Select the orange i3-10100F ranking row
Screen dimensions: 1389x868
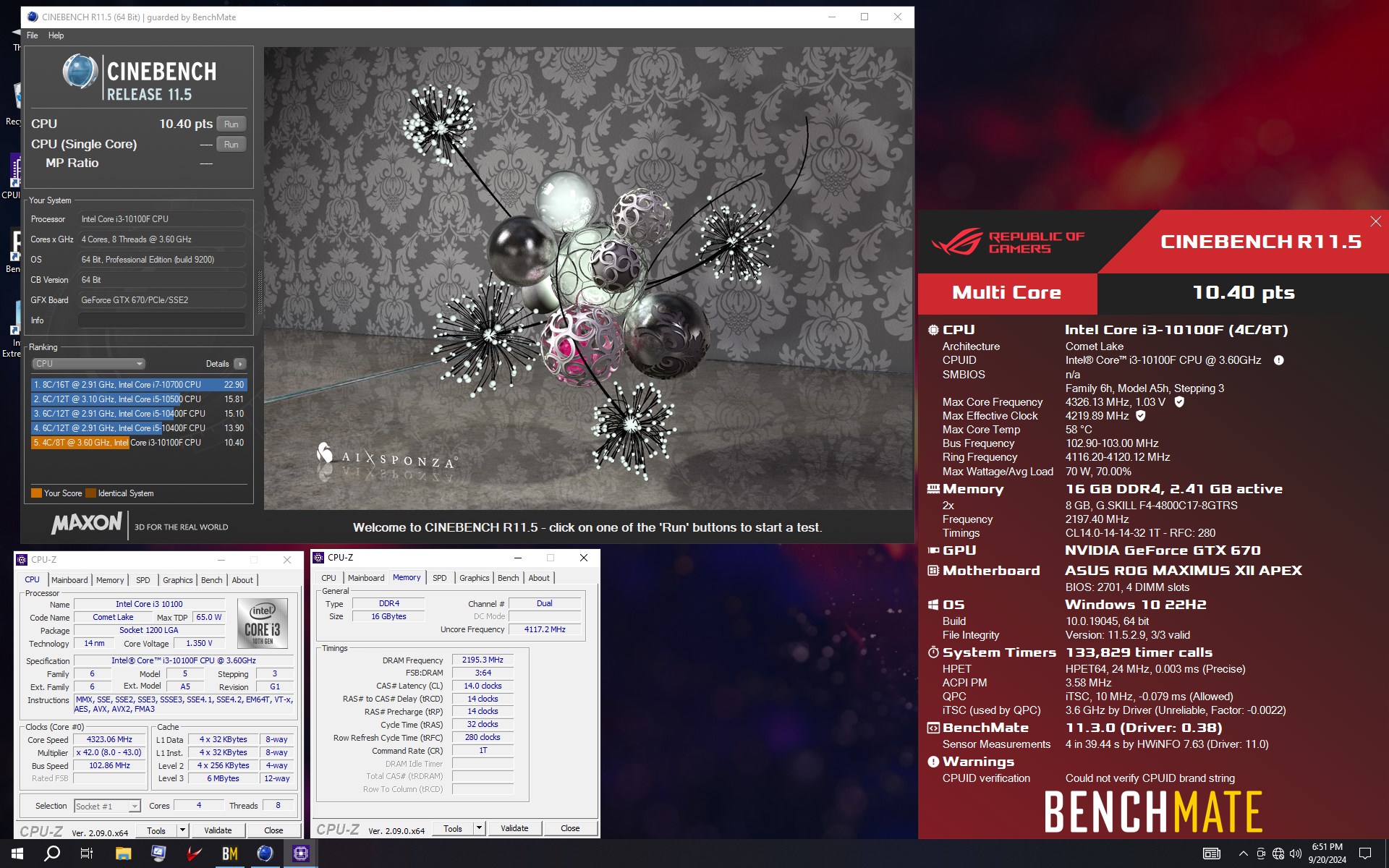[139, 443]
